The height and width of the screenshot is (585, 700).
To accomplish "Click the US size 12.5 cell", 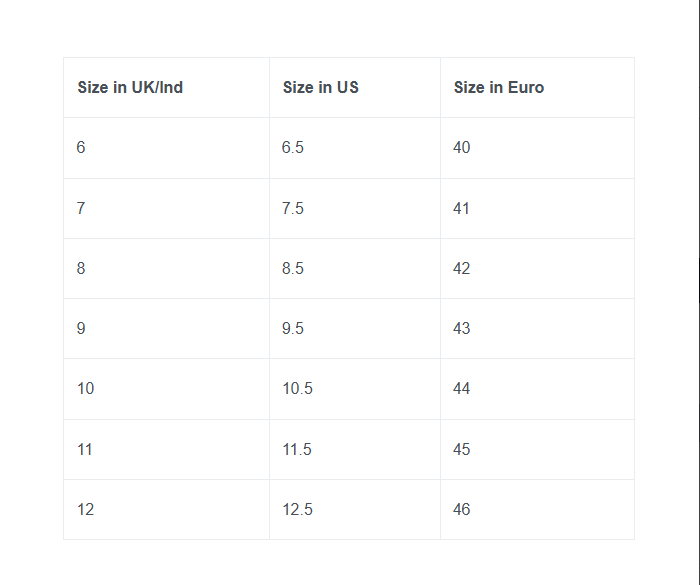I will (x=297, y=510).
